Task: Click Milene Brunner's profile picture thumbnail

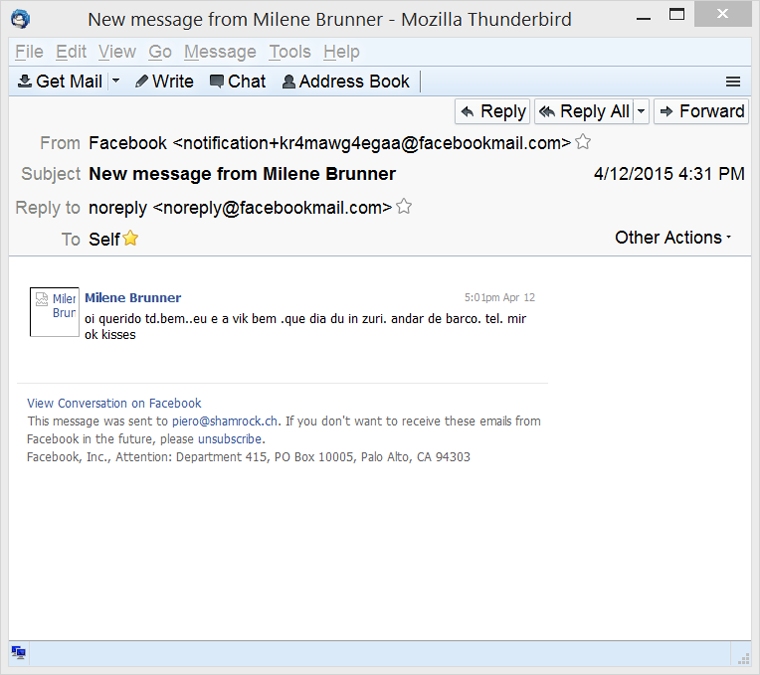Action: (x=54, y=311)
